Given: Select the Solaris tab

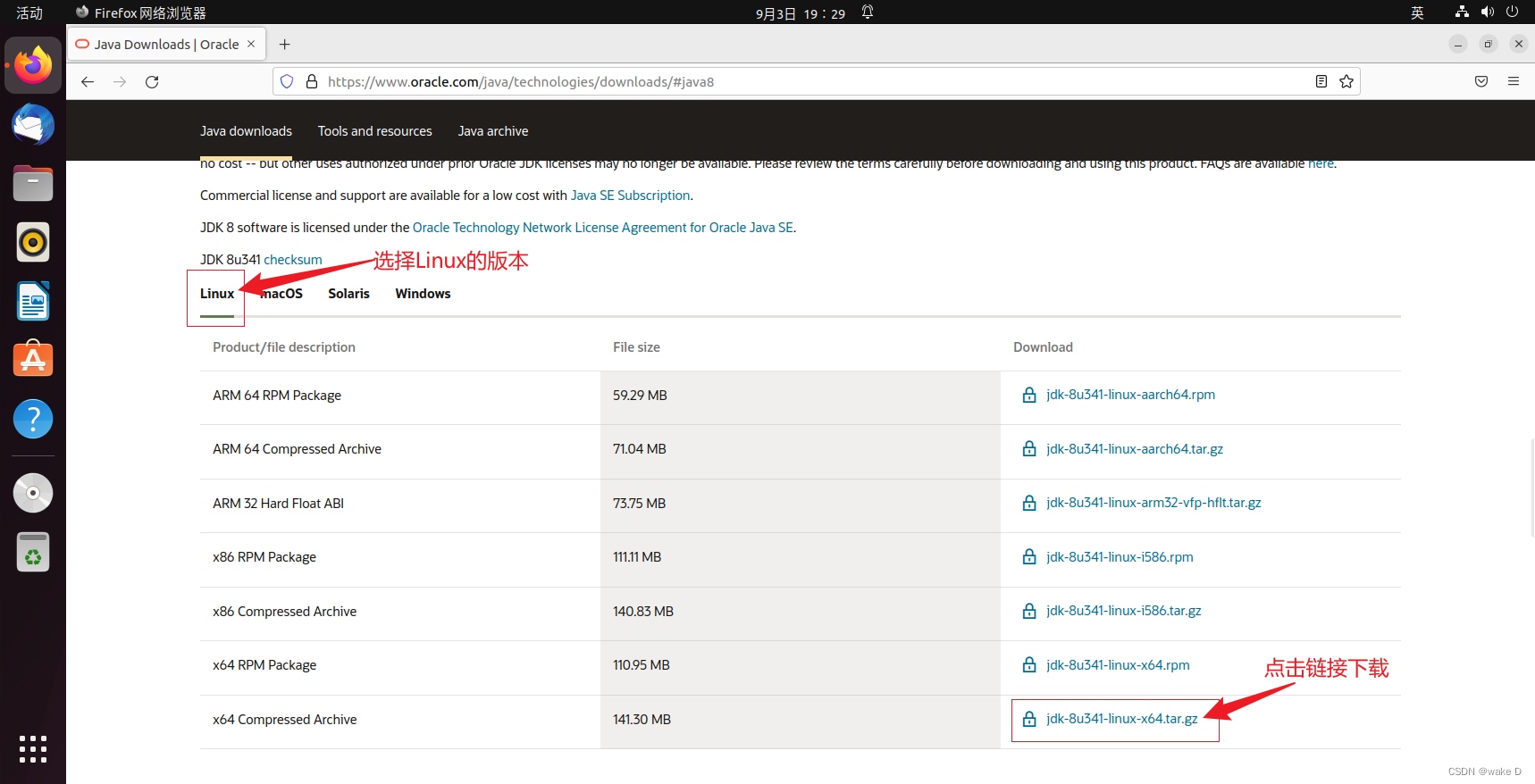Looking at the screenshot, I should [348, 294].
